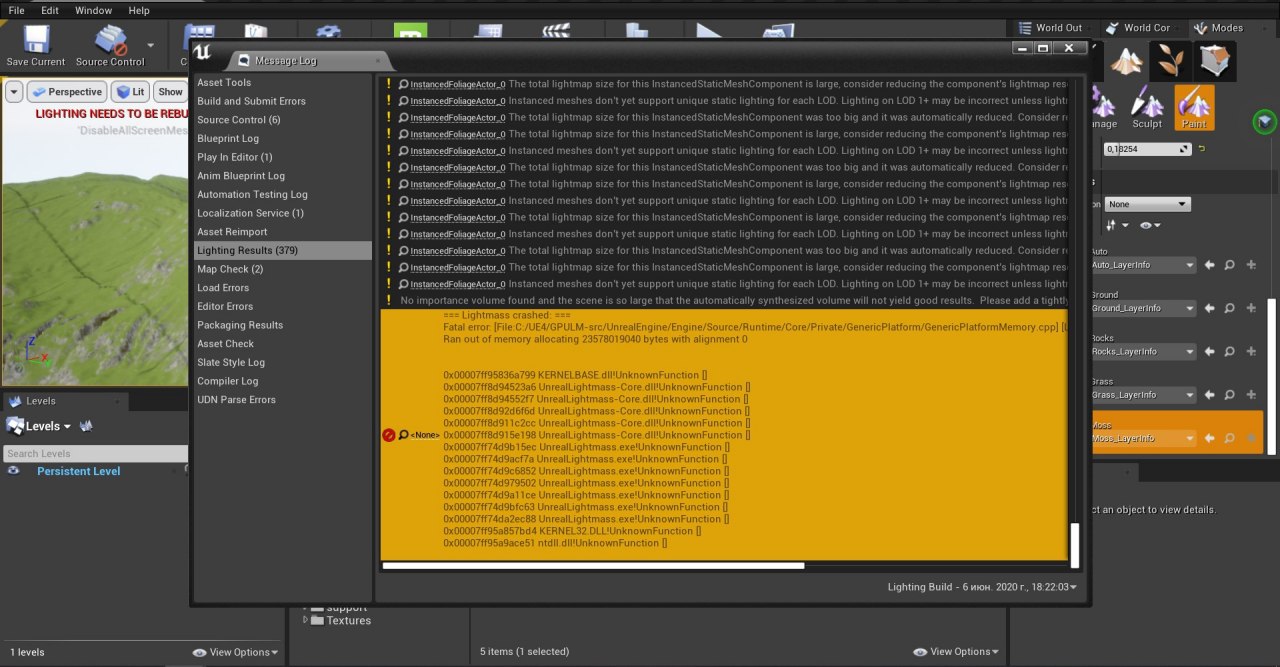Select the Landscape mode mountain icon

(x=1127, y=61)
